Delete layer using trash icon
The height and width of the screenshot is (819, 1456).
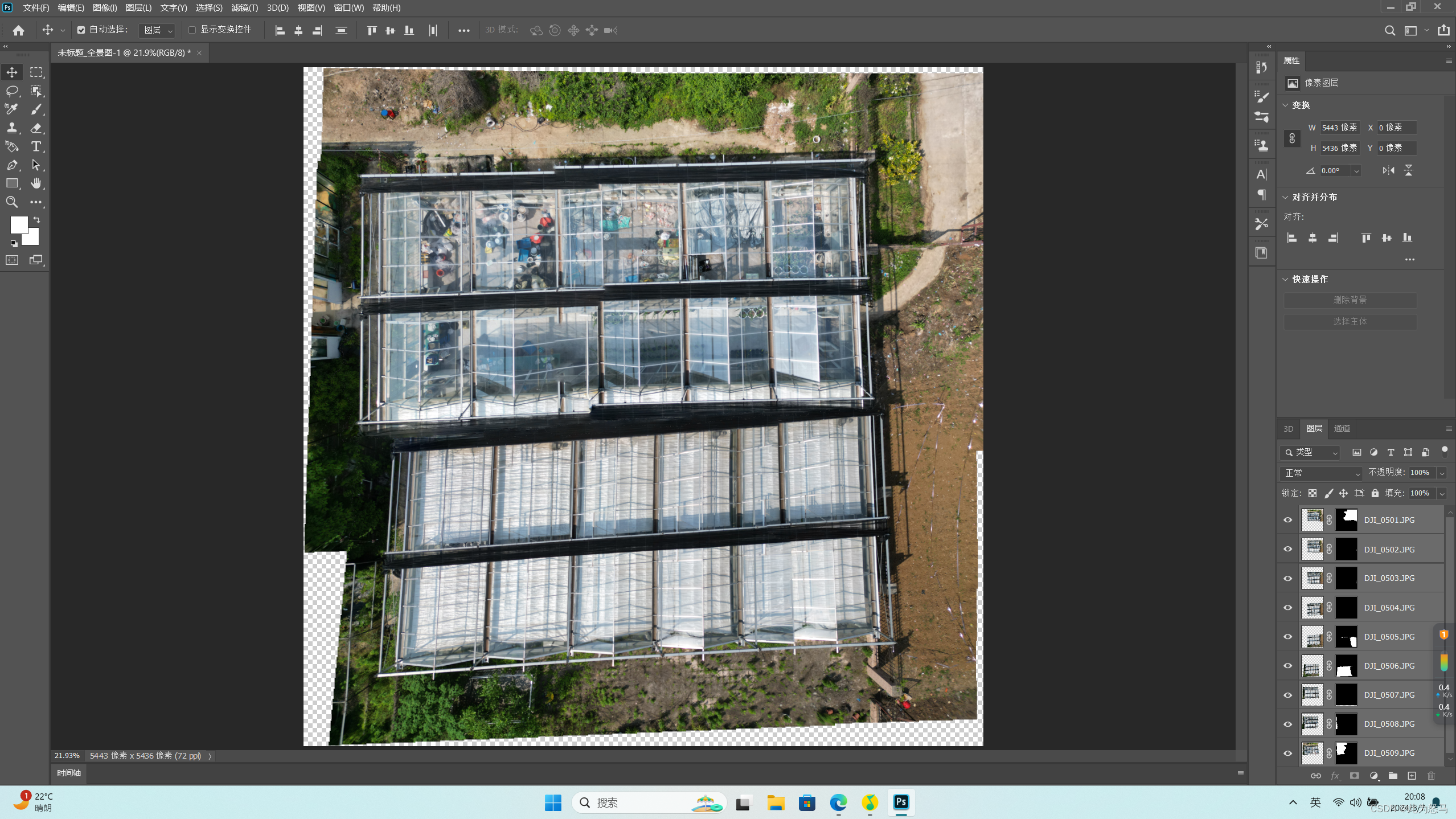tap(1431, 776)
